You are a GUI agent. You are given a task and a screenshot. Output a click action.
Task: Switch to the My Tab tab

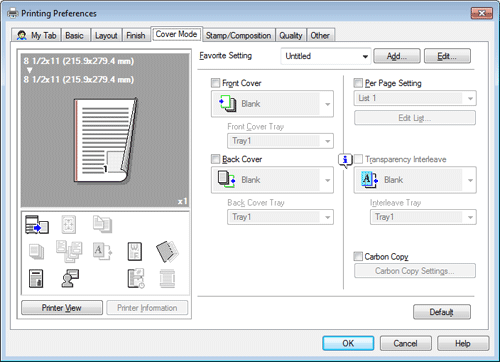pyautogui.click(x=36, y=35)
